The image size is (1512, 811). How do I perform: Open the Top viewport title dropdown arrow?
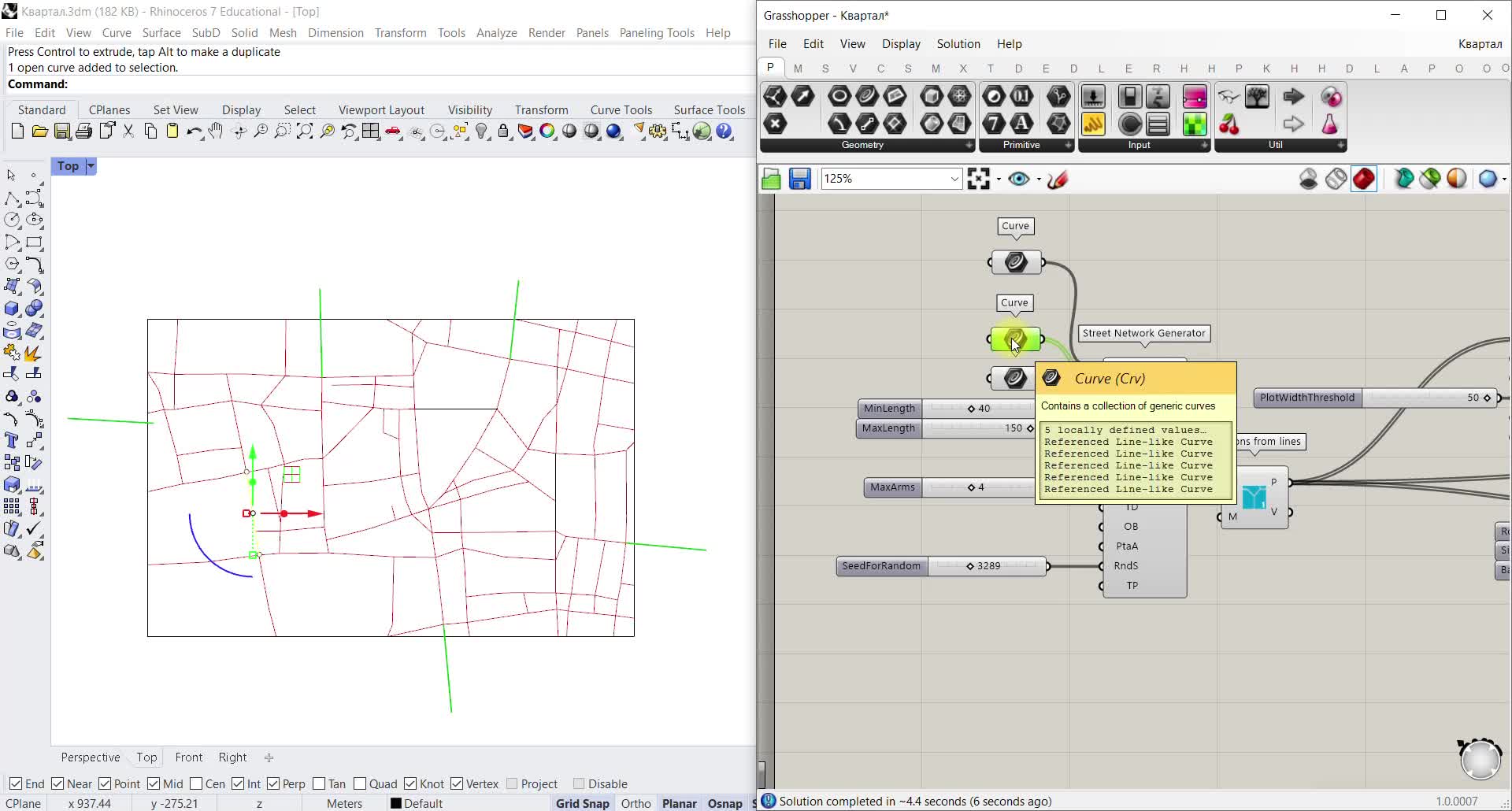coord(91,166)
